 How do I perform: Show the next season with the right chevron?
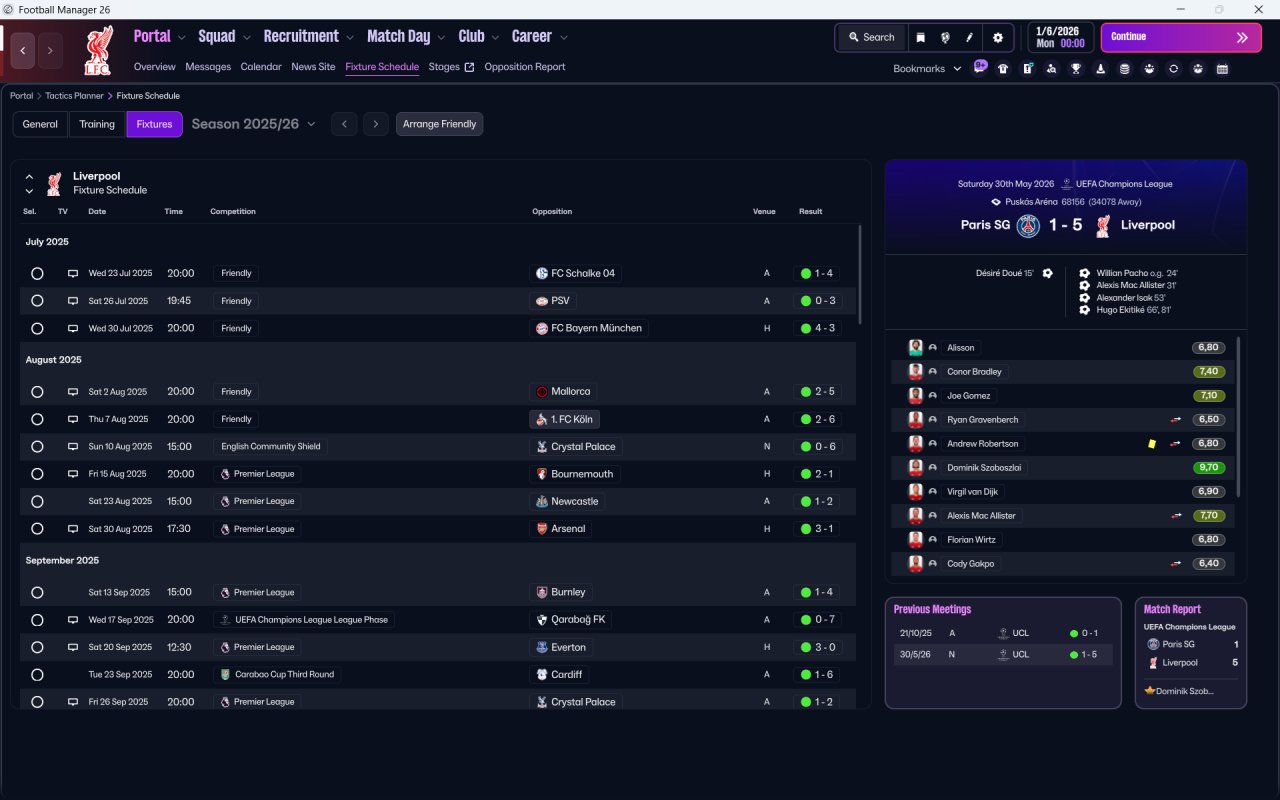[x=375, y=124]
